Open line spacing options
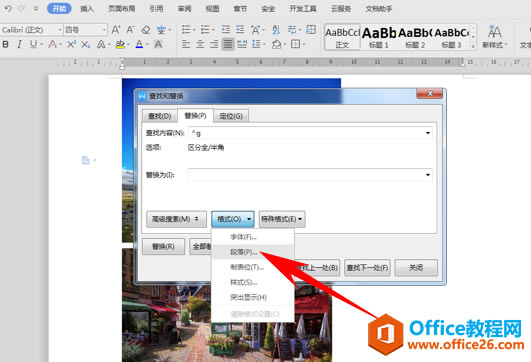531x362 pixels. tap(256, 44)
